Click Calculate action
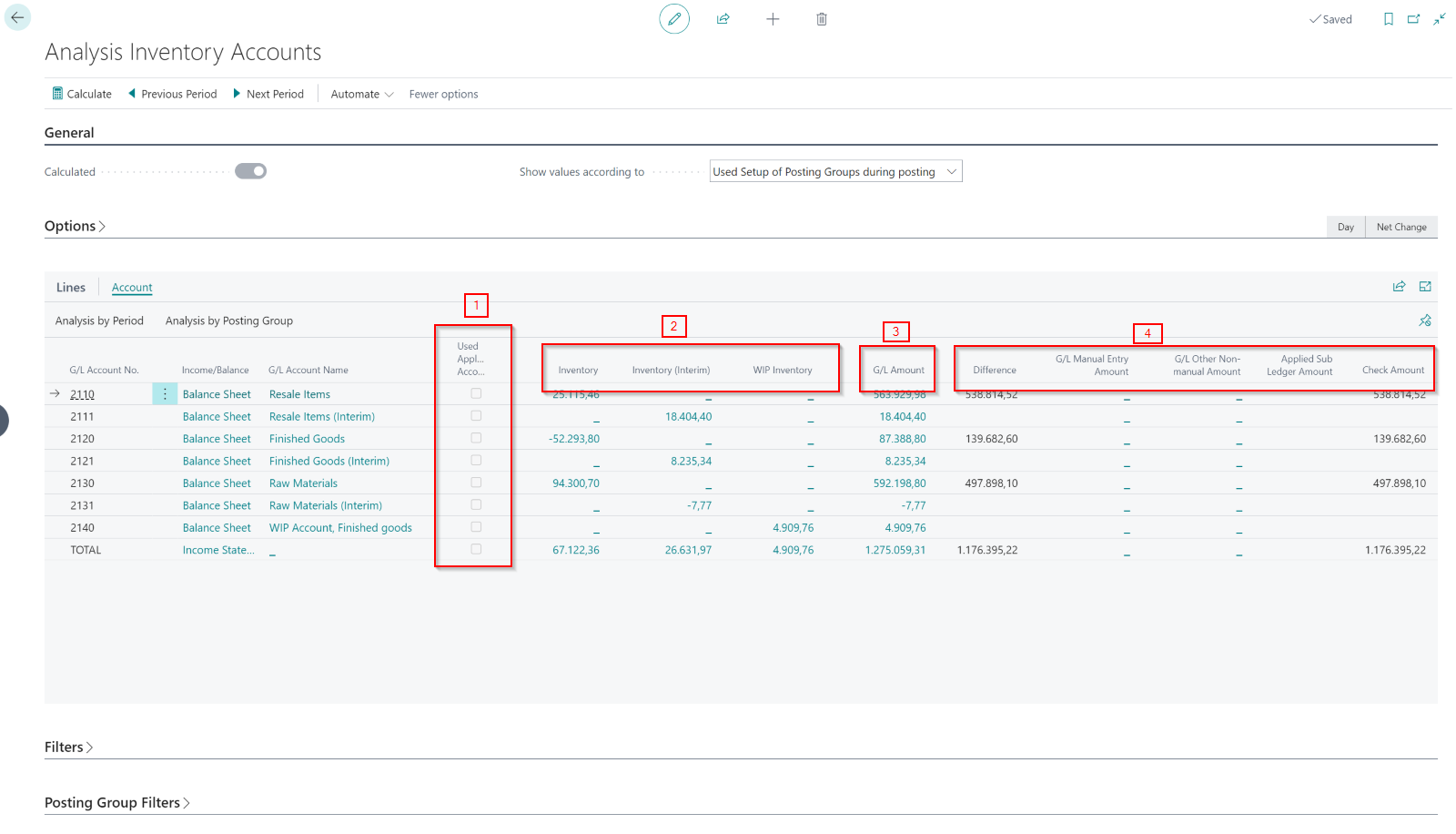This screenshot has height=834, width=1456. click(x=82, y=94)
